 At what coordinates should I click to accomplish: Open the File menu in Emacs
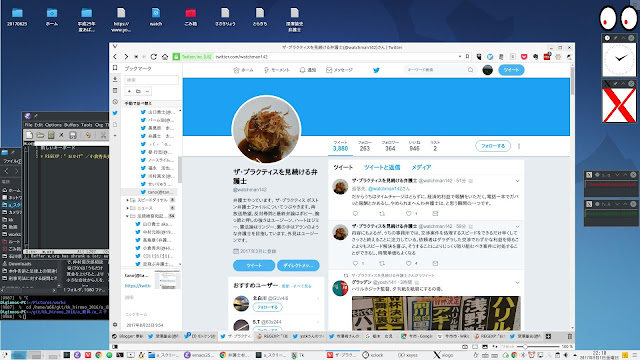[28, 125]
